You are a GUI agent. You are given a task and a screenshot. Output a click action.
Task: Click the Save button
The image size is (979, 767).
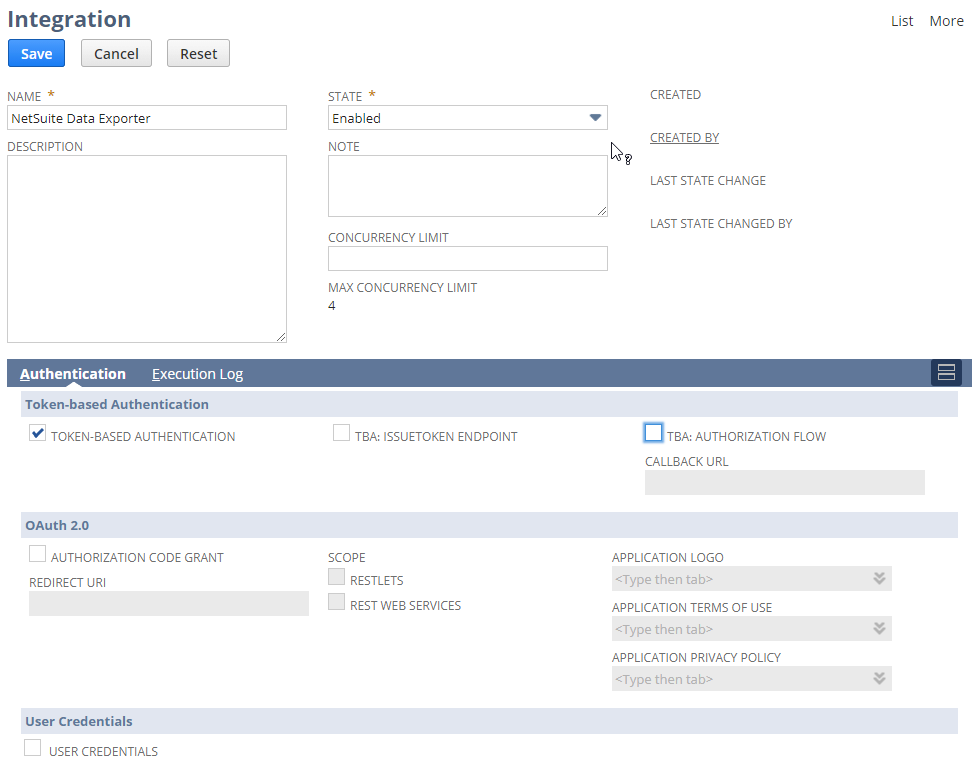click(36, 53)
